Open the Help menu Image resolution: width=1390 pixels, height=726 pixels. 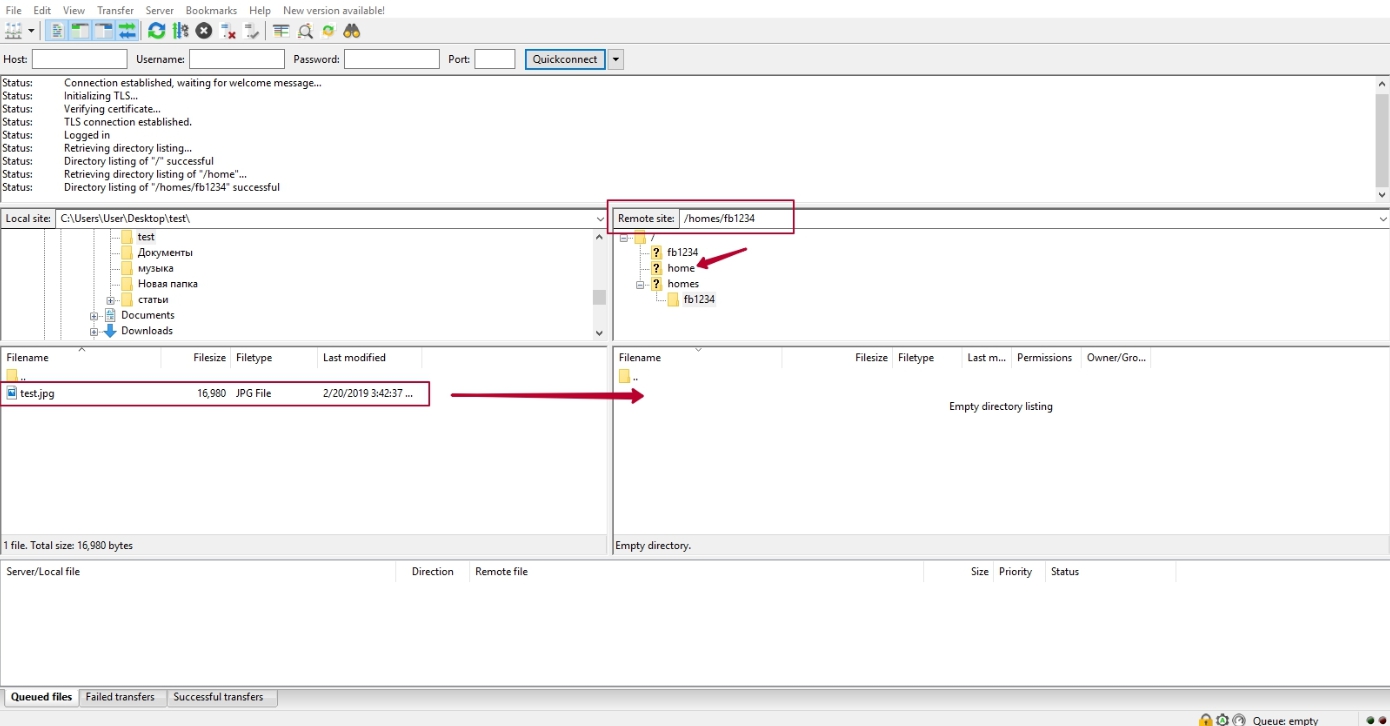260,10
